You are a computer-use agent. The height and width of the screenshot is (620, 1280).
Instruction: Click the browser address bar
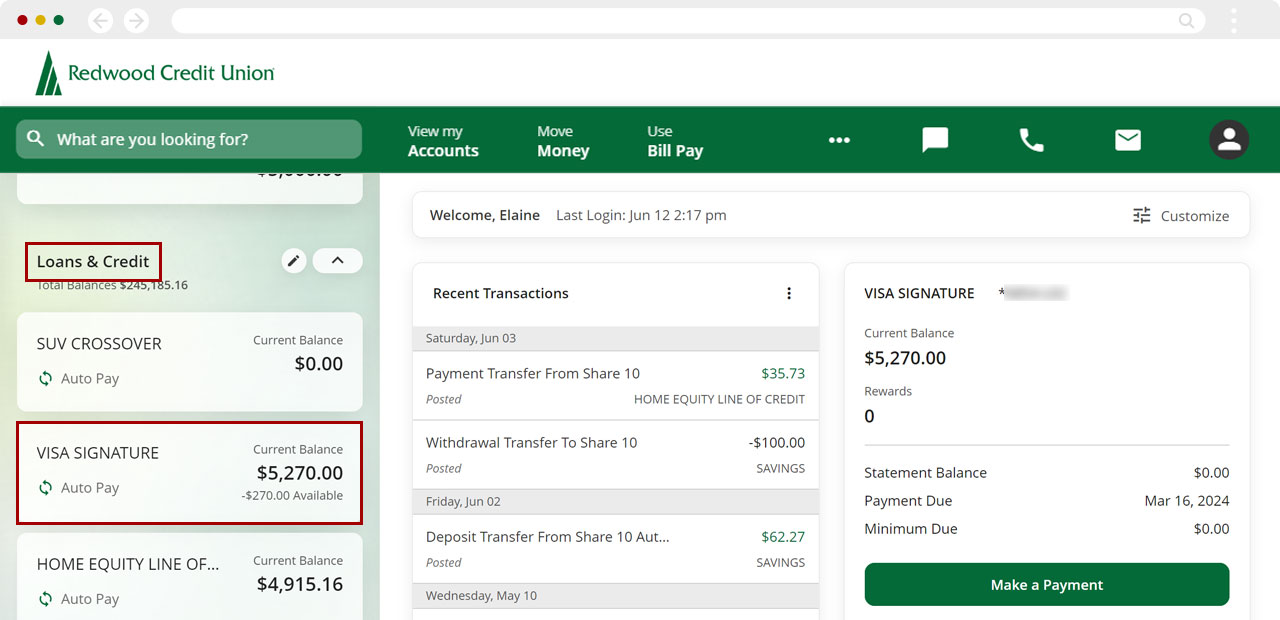coord(688,20)
